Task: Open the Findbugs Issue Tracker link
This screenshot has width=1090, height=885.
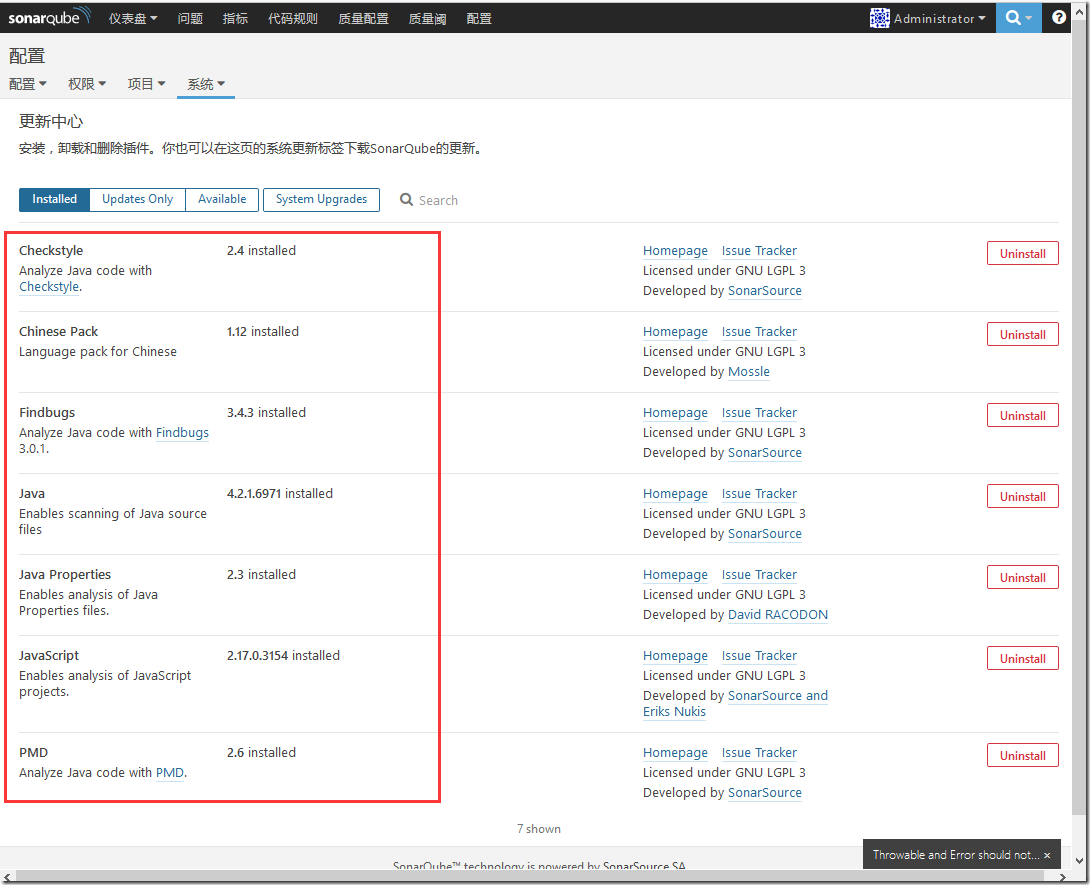Action: [759, 413]
